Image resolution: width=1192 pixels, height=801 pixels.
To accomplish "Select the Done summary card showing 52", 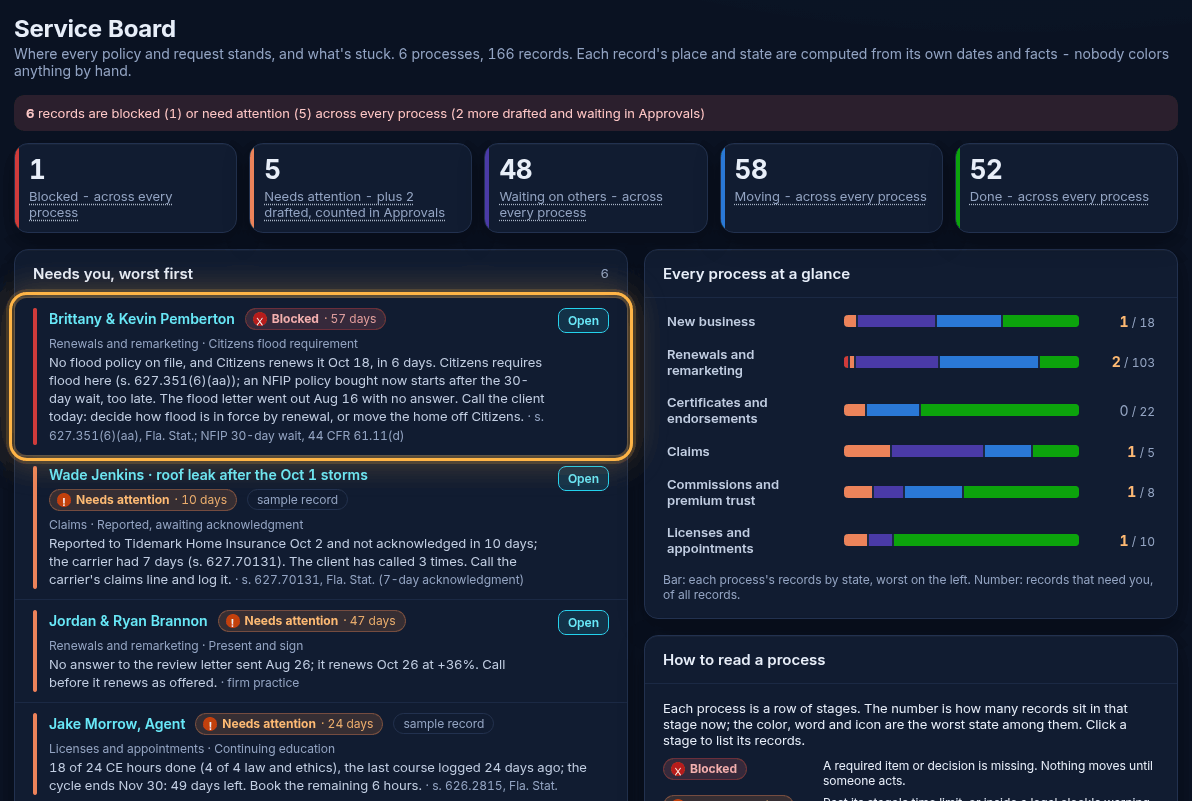I will click(x=1067, y=188).
